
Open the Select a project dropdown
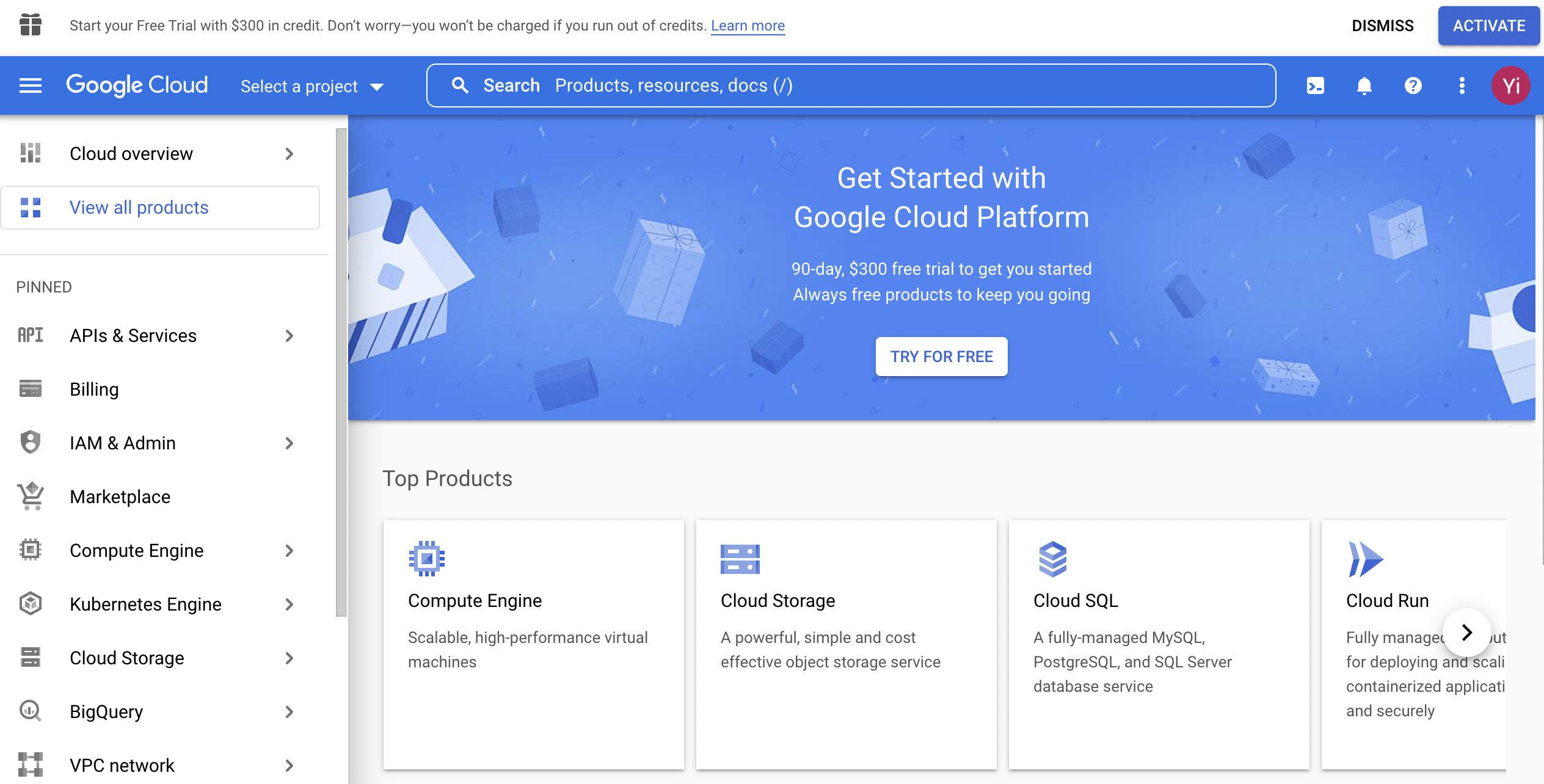point(312,86)
